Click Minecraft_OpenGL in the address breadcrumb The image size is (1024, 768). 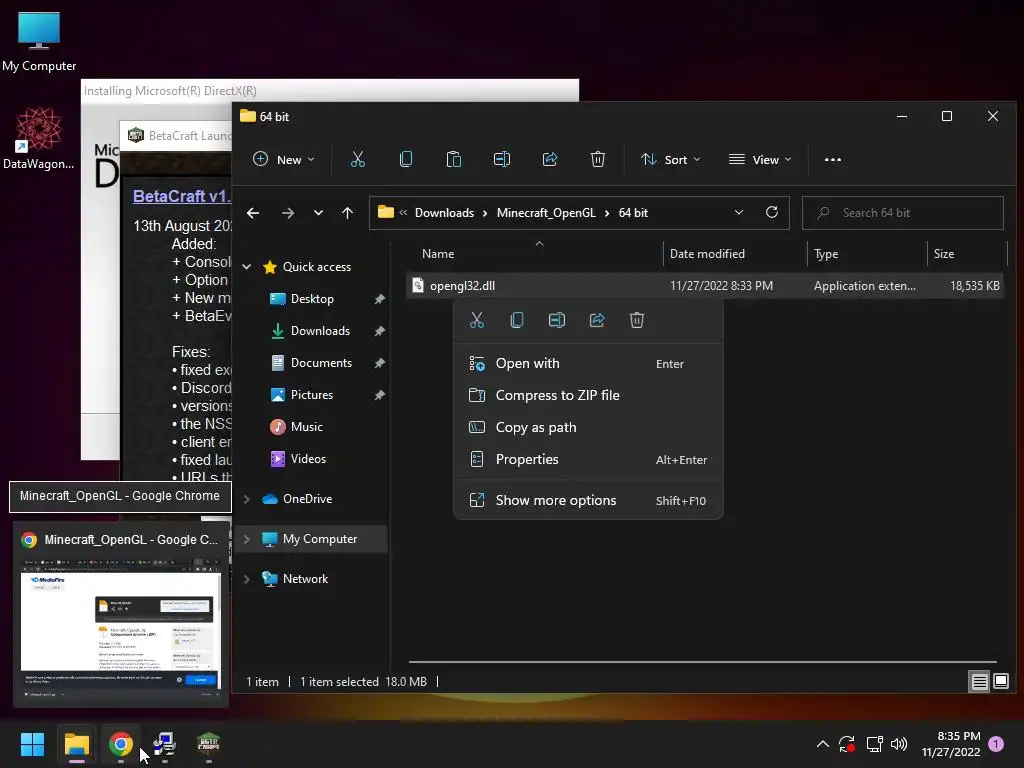[546, 213]
